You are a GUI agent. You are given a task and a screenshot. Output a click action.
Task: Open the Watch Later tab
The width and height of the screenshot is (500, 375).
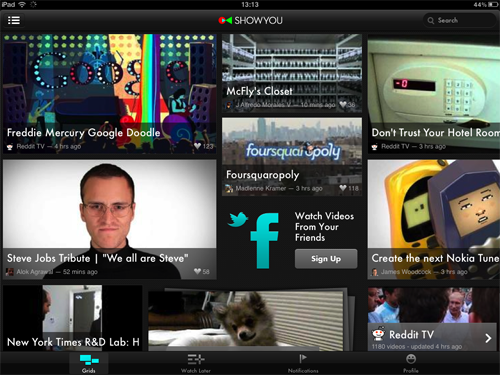(196, 363)
